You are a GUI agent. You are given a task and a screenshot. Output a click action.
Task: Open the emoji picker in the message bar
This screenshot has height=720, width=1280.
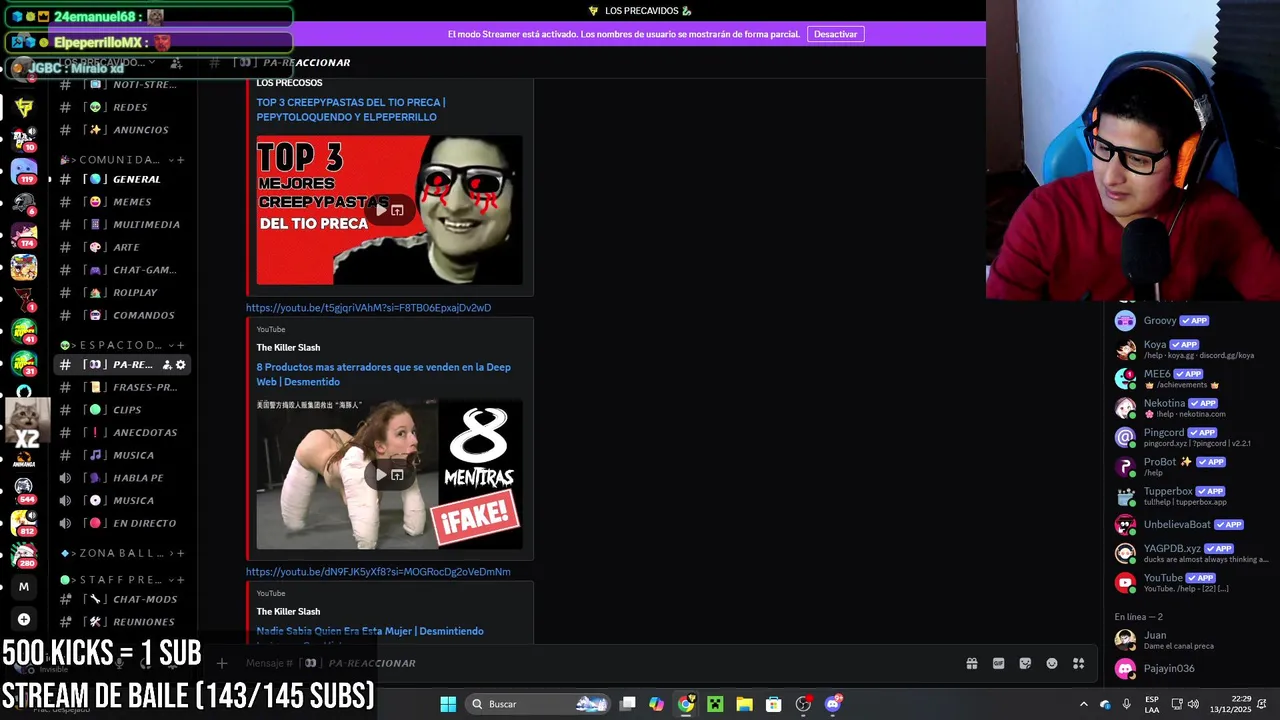[x=1052, y=663]
